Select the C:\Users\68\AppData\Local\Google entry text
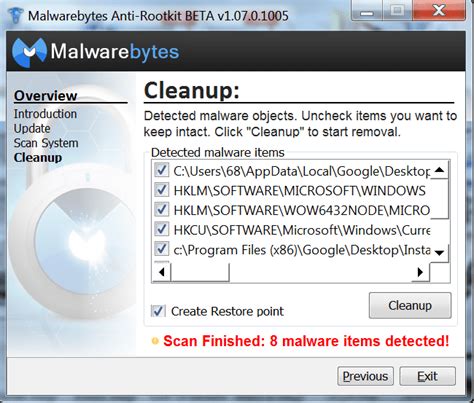Image resolution: width=474 pixels, height=403 pixels. coord(302,171)
